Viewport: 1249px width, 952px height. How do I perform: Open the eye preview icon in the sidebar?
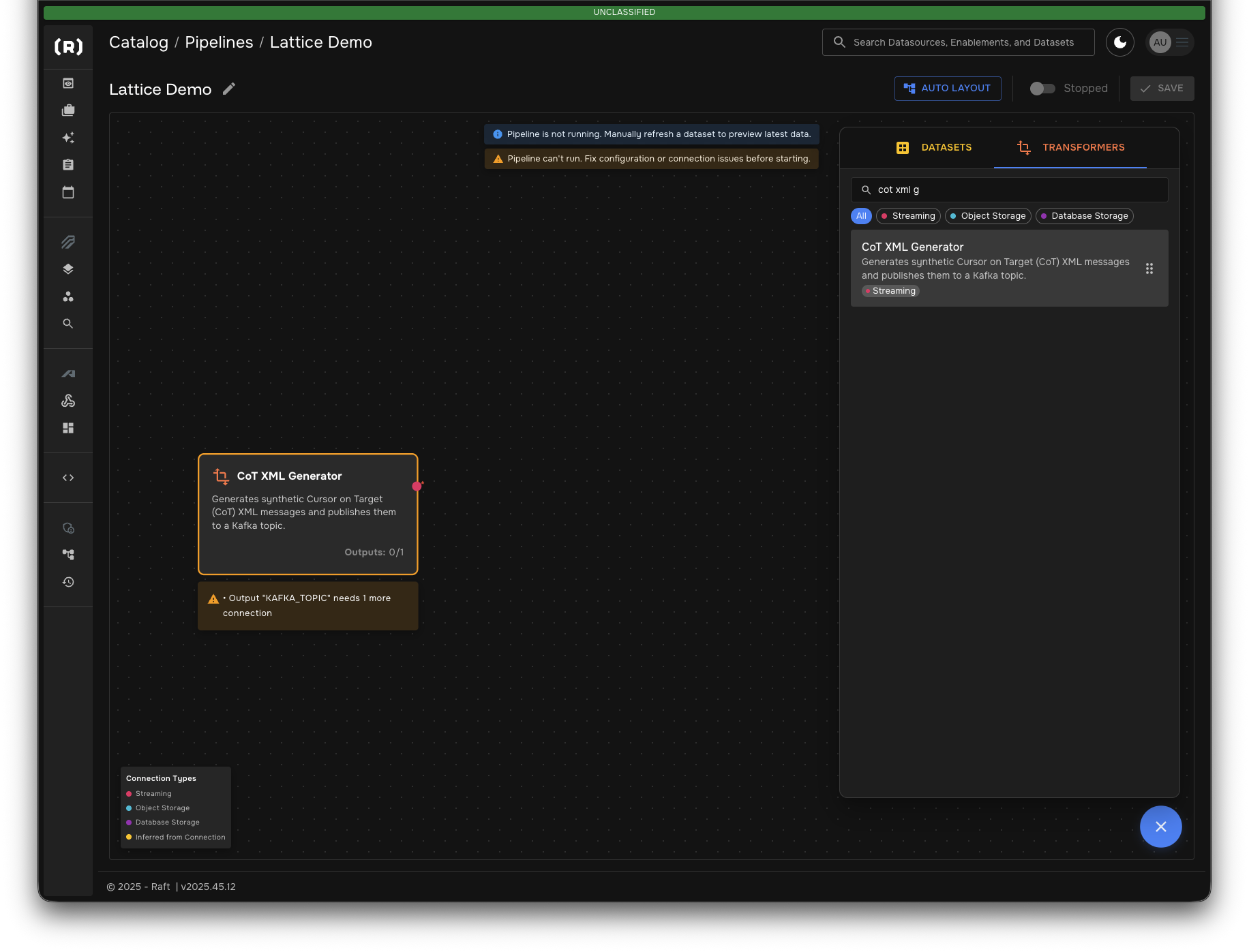68,83
